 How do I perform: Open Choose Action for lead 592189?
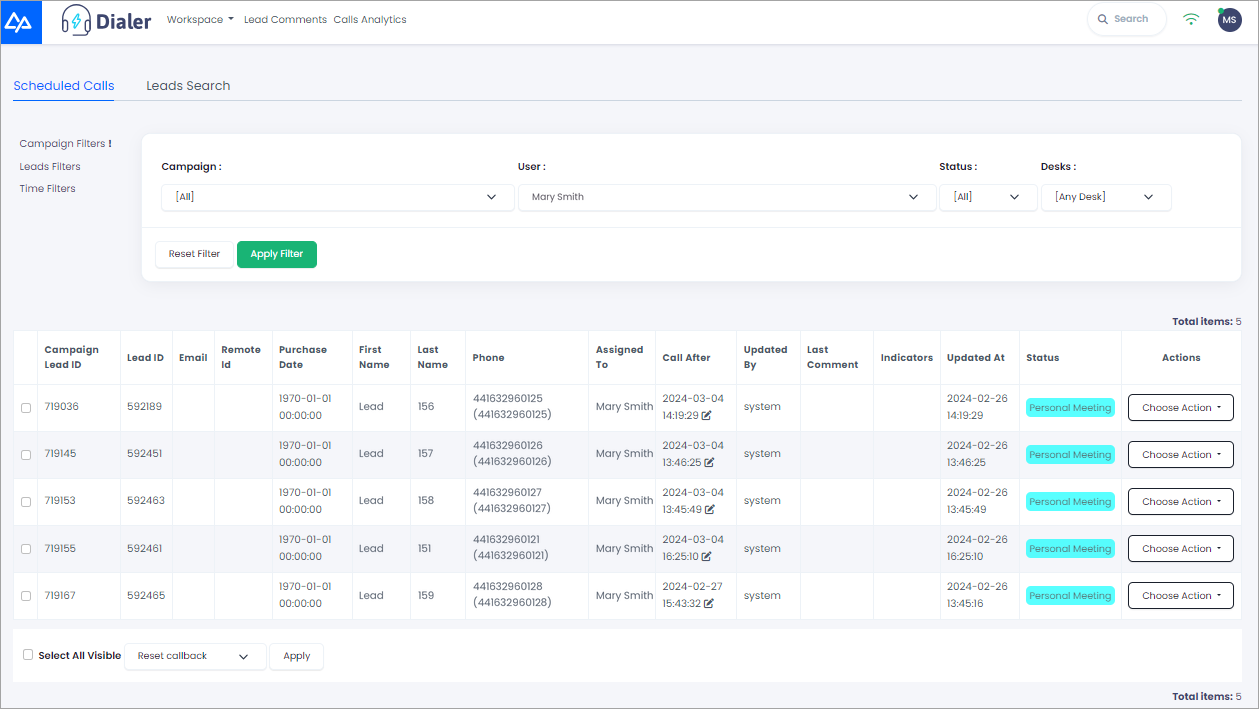(x=1181, y=408)
